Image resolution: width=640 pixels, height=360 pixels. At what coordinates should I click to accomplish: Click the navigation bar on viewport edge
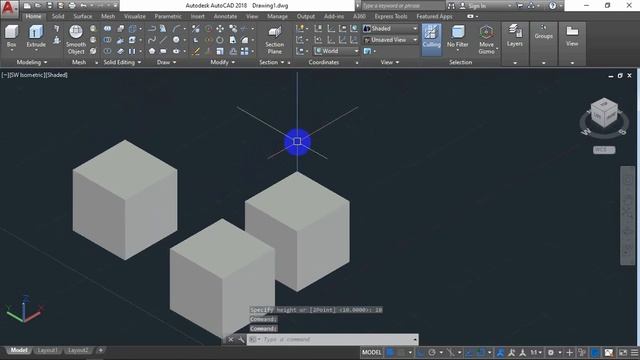click(x=628, y=216)
